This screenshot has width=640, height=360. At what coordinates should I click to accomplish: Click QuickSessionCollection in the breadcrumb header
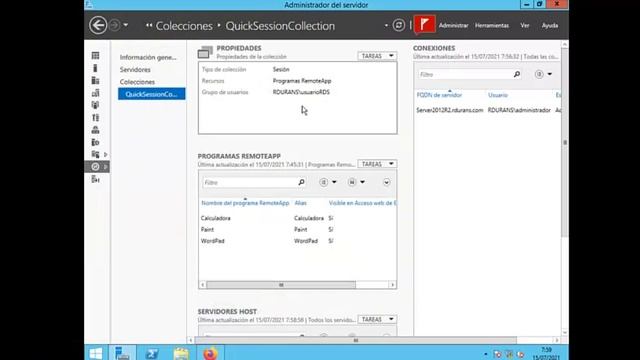[280, 26]
